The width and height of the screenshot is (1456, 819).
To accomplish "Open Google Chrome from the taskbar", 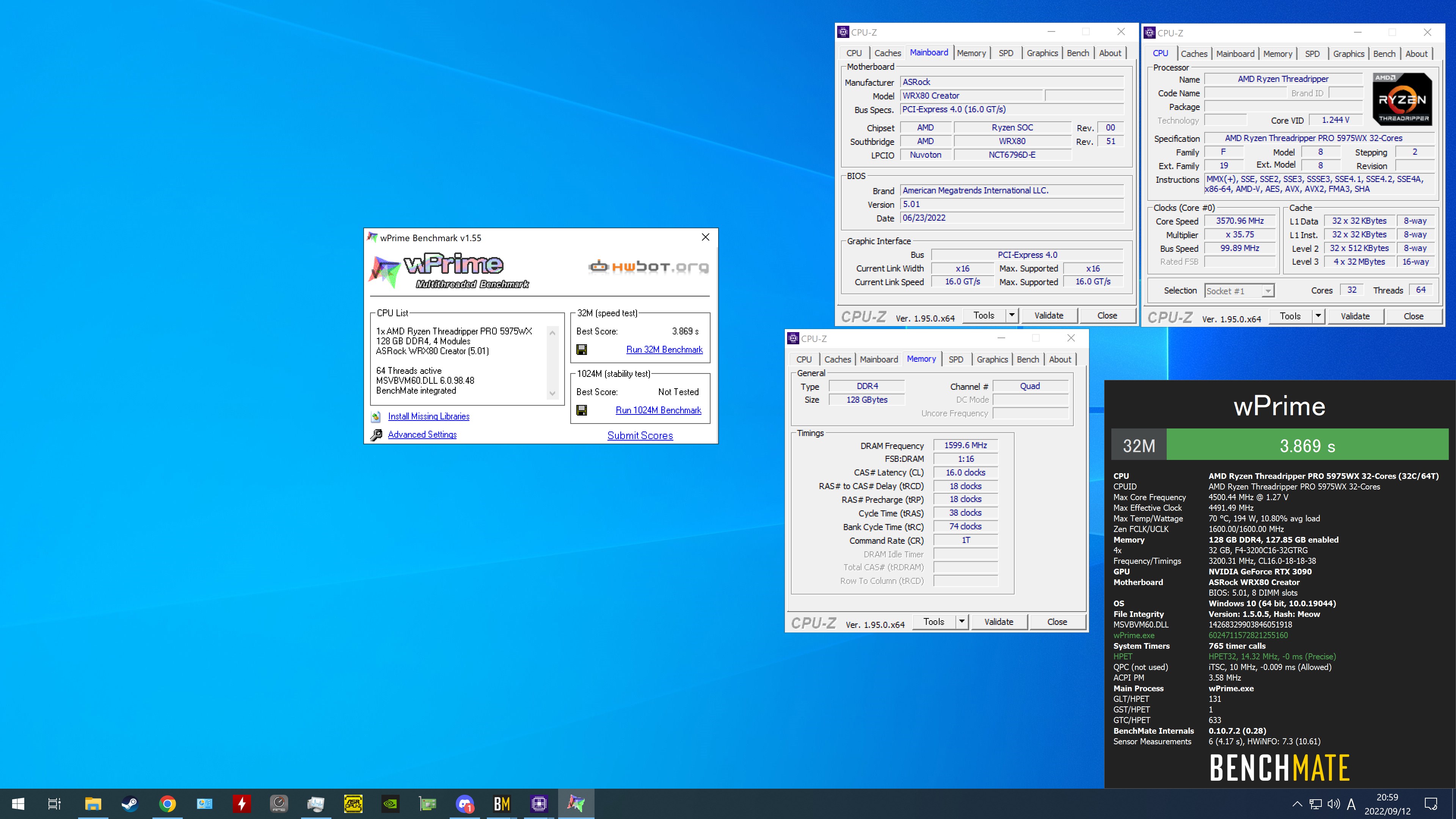I will [x=167, y=803].
